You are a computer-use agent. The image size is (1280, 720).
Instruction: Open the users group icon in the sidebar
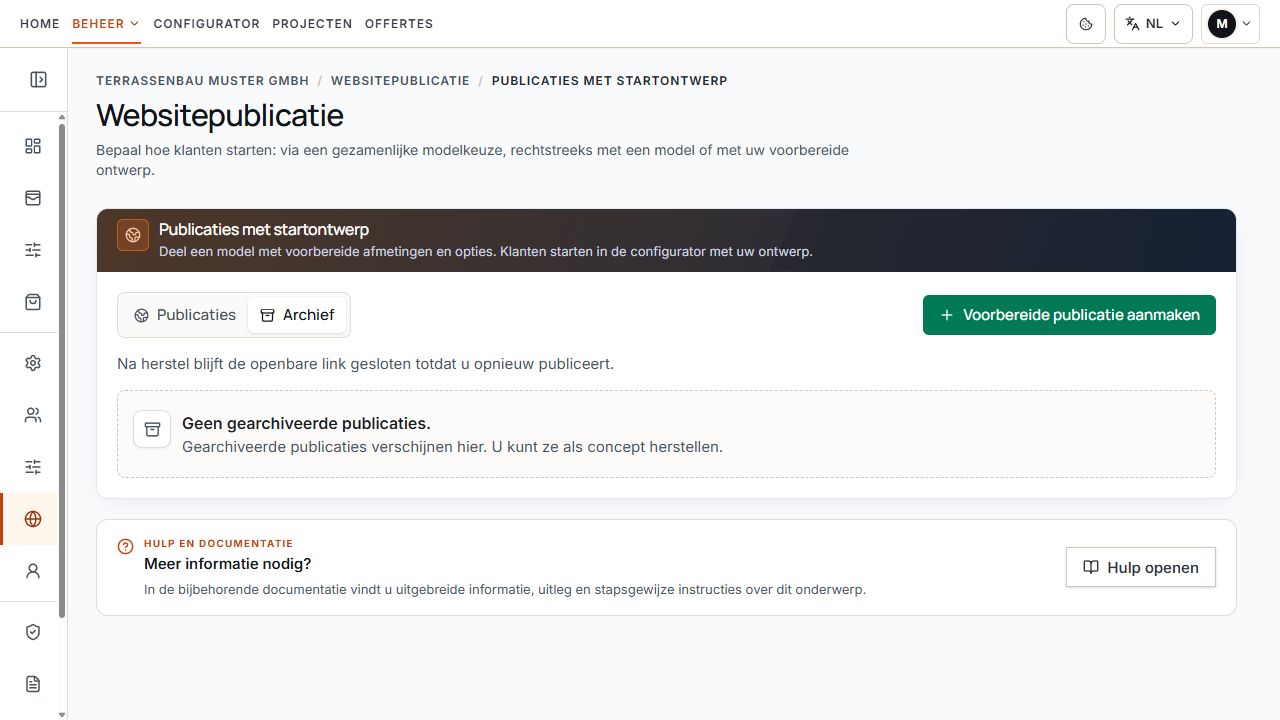click(x=33, y=415)
